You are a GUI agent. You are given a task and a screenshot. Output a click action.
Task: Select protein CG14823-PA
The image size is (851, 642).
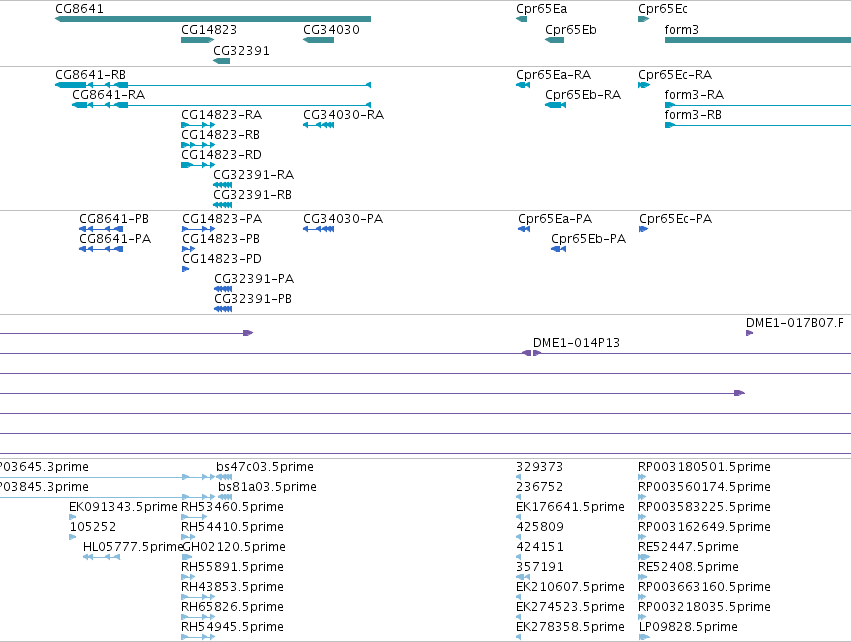click(x=199, y=229)
